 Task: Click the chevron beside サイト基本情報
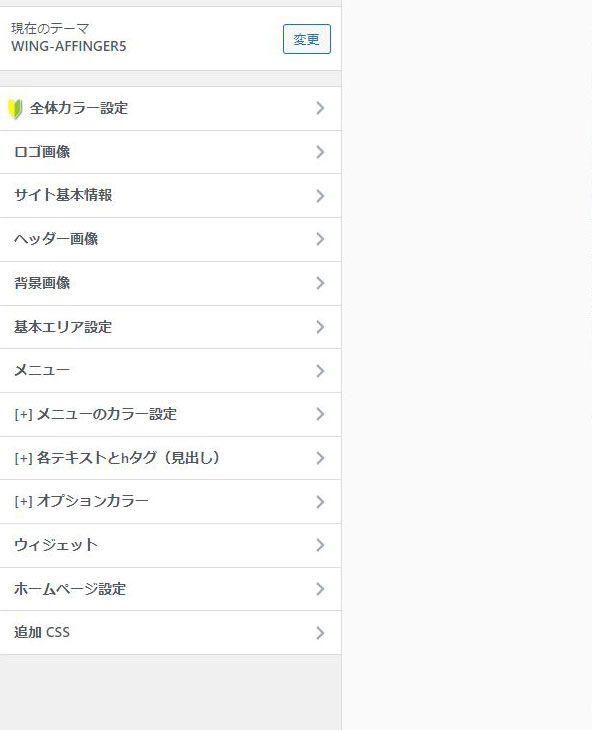pos(320,196)
